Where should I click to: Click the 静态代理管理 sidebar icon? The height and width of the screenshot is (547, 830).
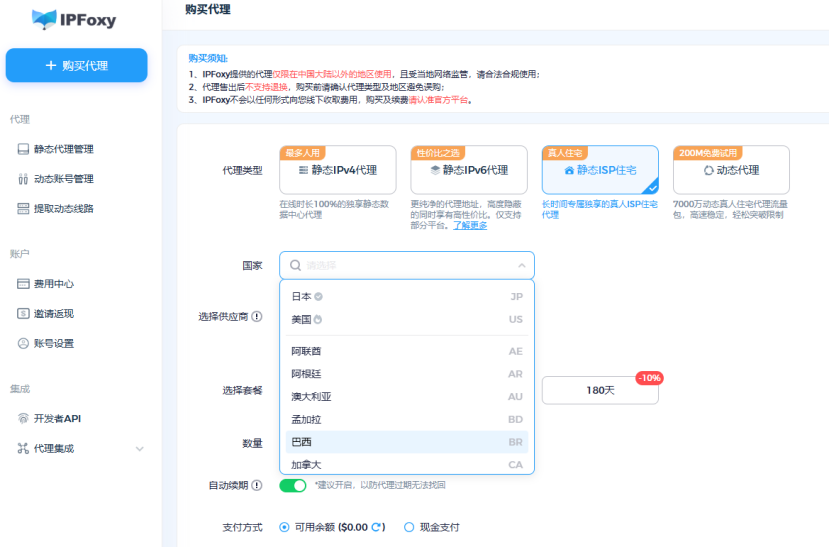[23, 149]
